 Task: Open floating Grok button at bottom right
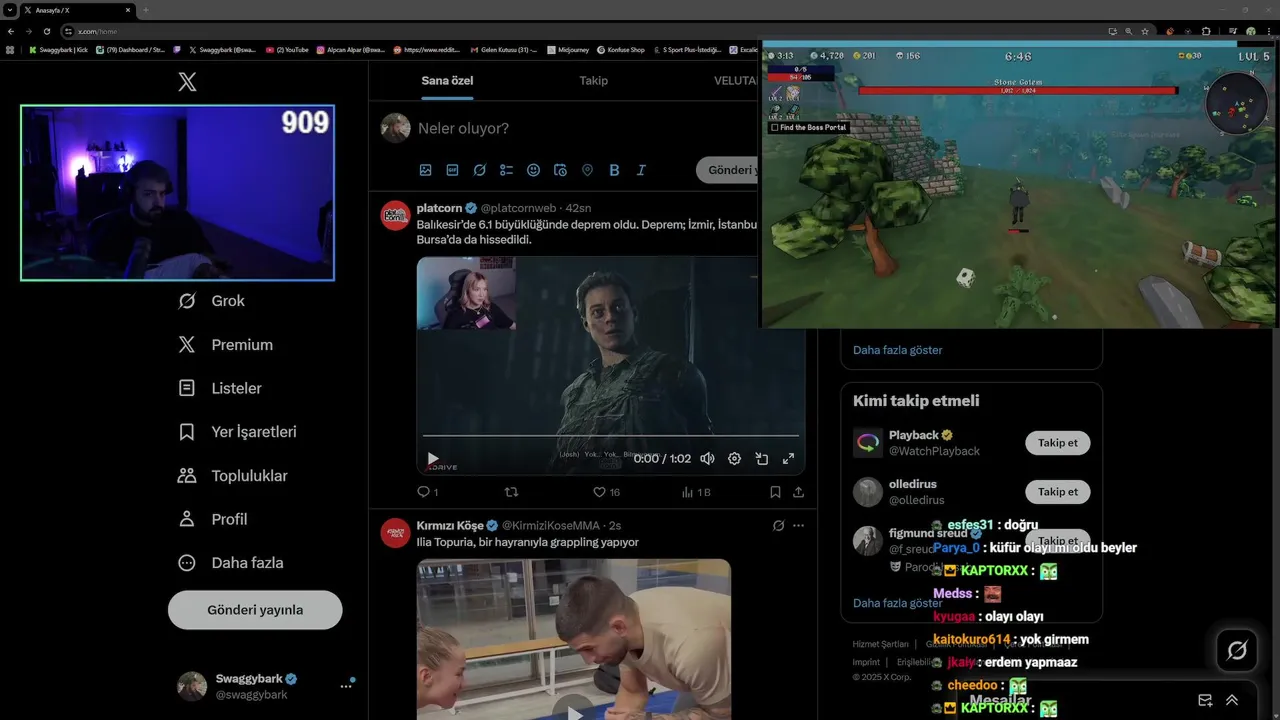(1237, 651)
